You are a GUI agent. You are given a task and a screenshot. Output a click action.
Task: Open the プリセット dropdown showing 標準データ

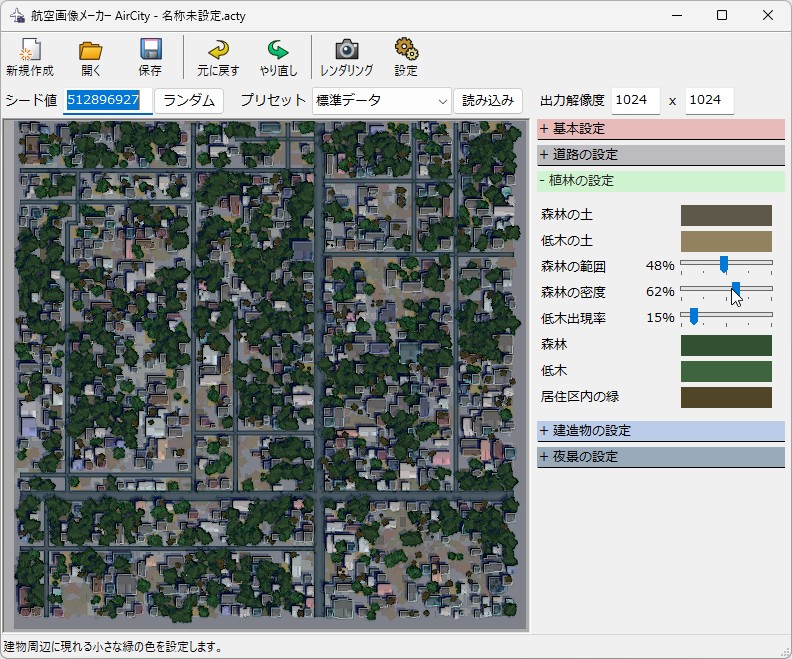coord(381,101)
